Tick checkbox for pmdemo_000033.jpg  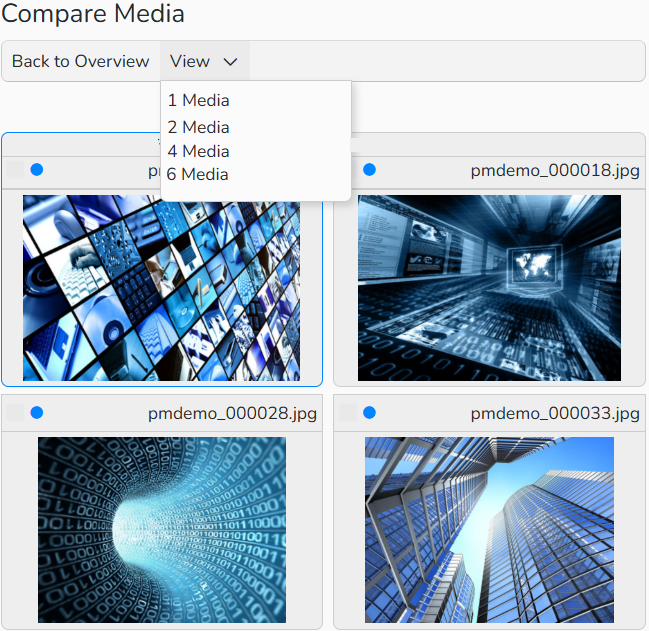pyautogui.click(x=348, y=413)
